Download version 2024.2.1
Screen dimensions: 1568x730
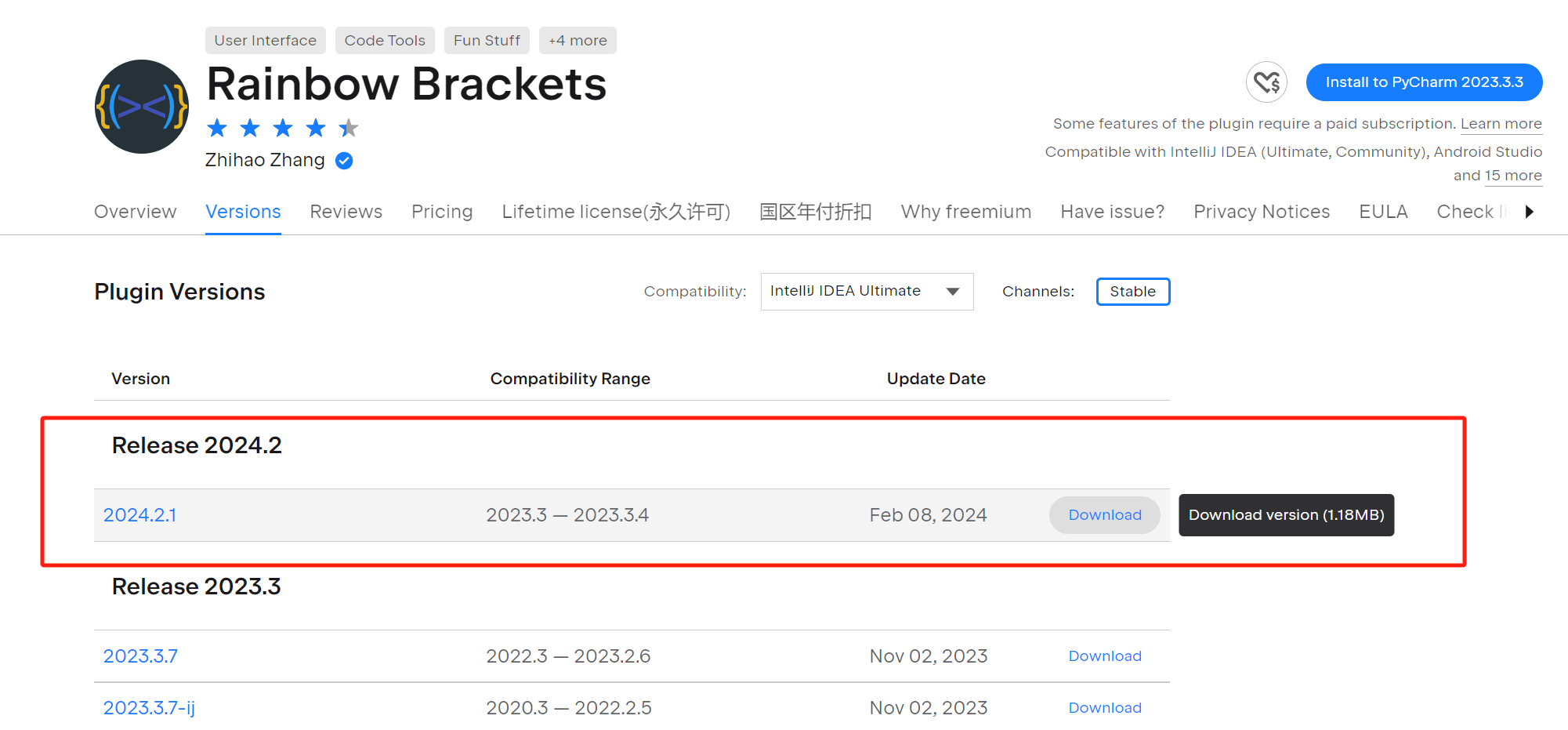1103,515
